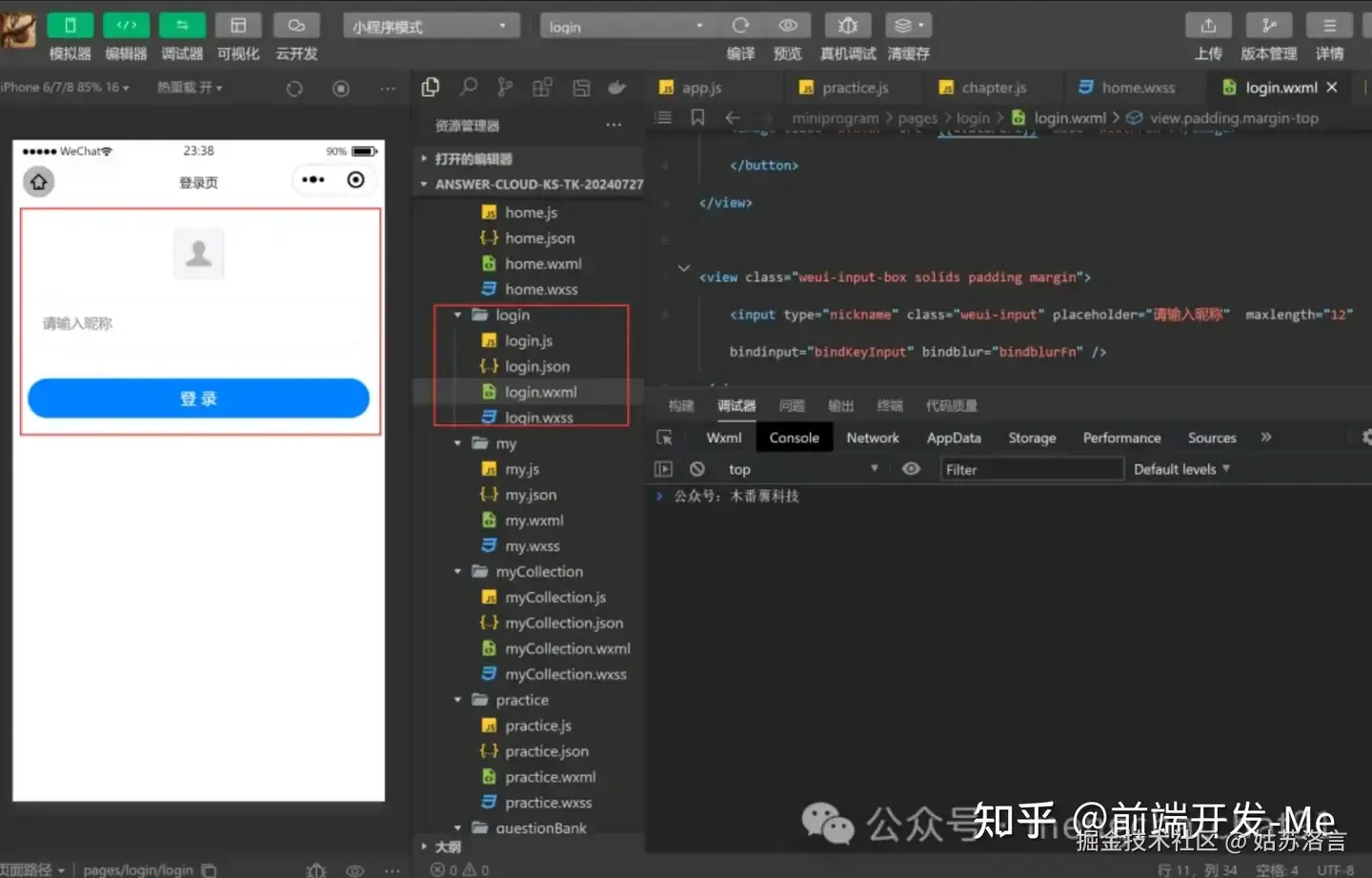The image size is (1372, 878).
Task: Toggle the visualization (可视化) button
Action: (x=238, y=26)
